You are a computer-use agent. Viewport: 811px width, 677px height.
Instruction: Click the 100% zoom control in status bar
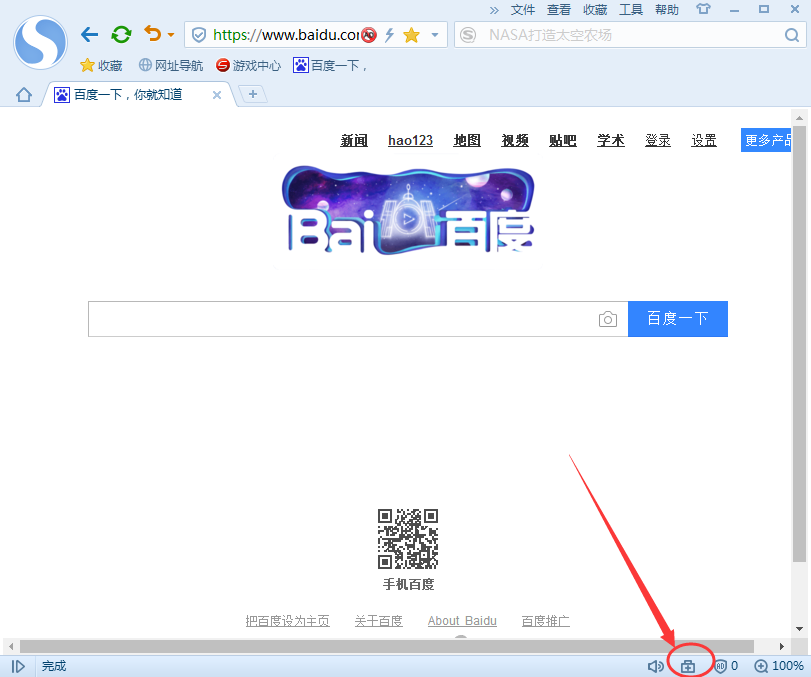(779, 665)
